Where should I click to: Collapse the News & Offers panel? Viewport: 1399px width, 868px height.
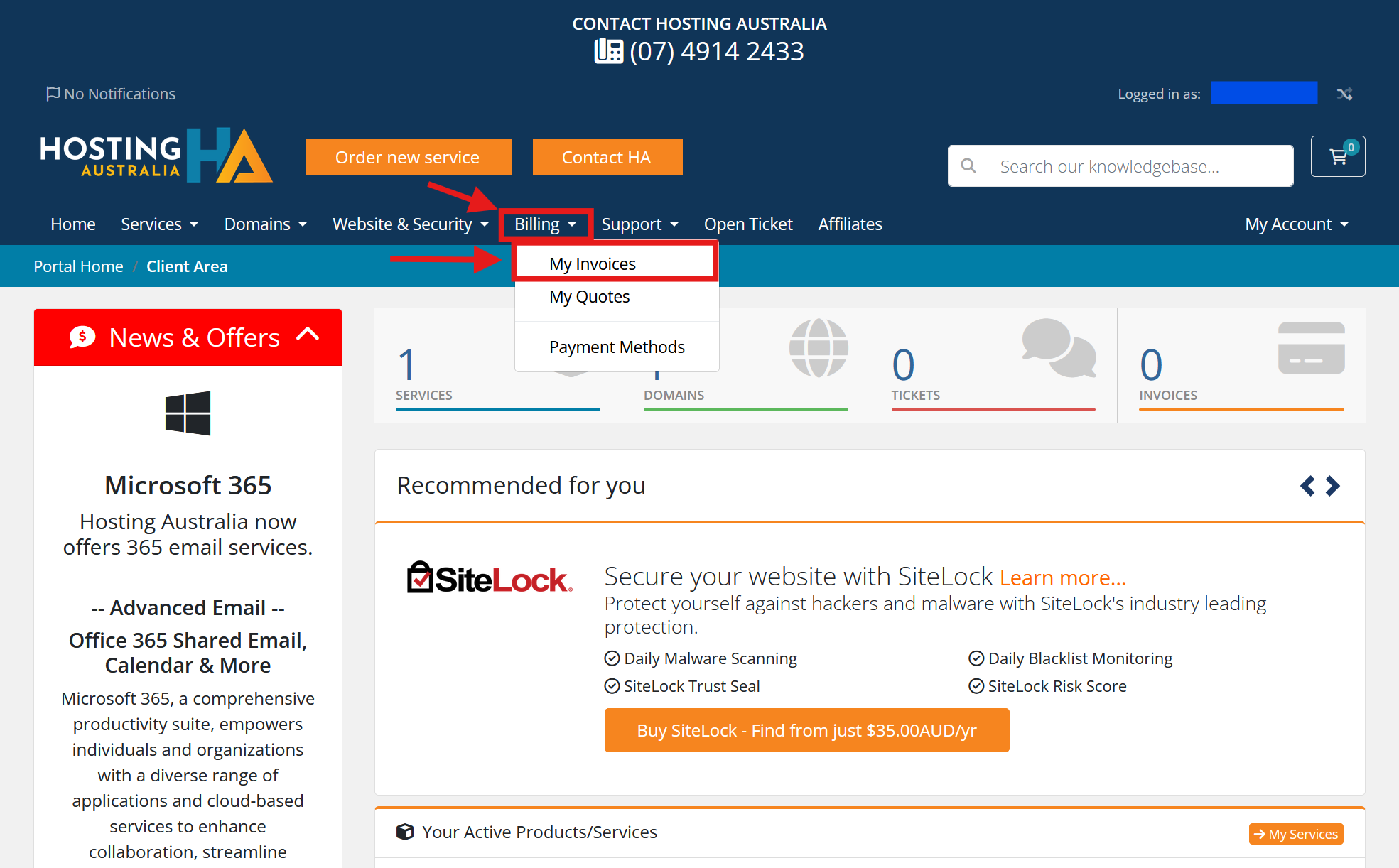point(308,334)
